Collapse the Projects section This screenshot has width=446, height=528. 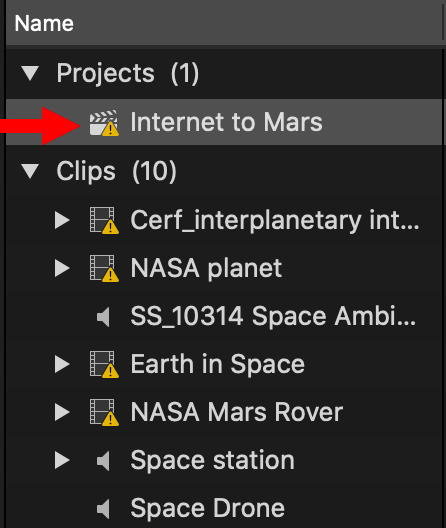click(30, 73)
